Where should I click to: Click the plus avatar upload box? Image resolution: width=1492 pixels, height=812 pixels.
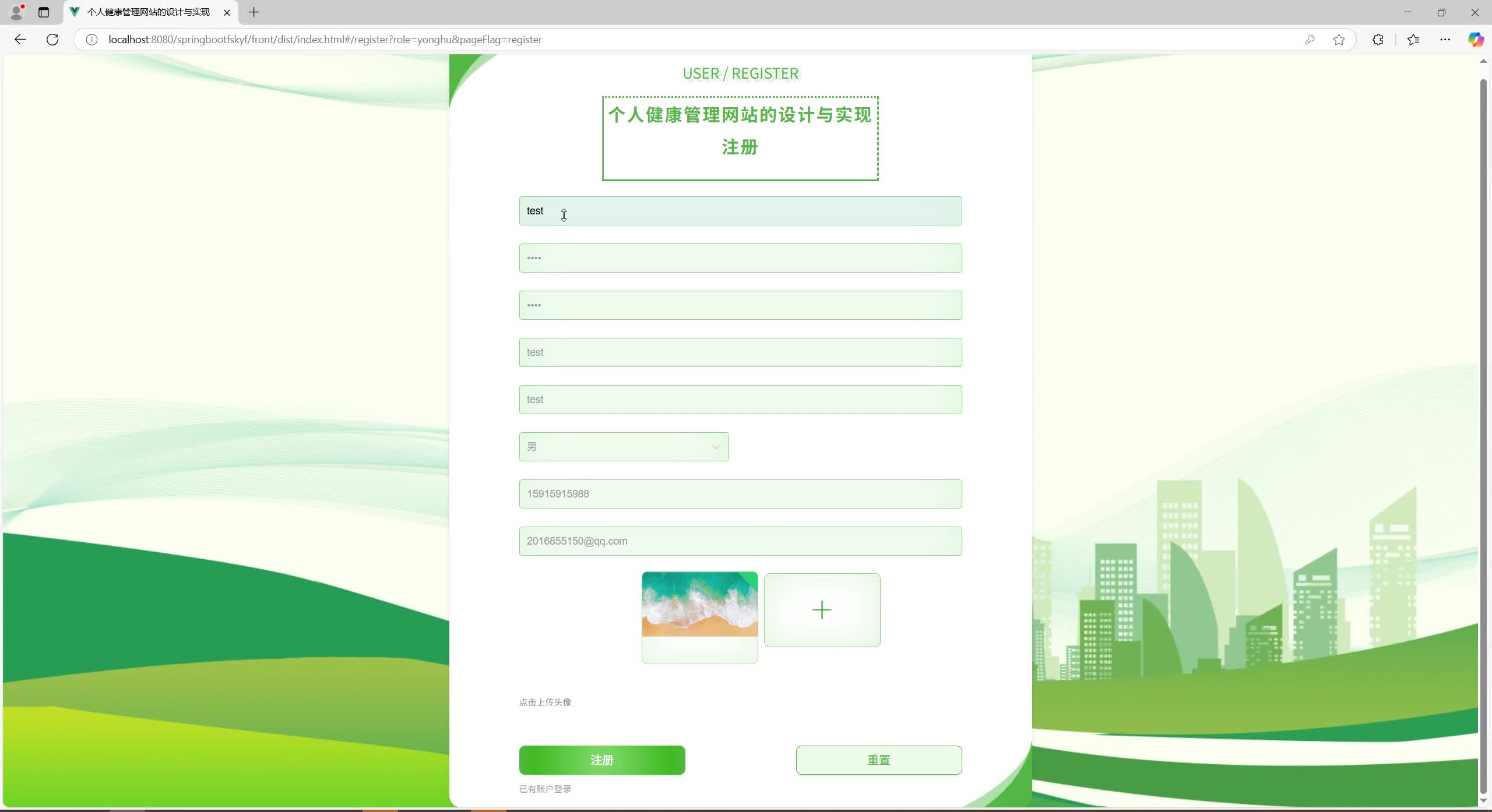click(822, 609)
